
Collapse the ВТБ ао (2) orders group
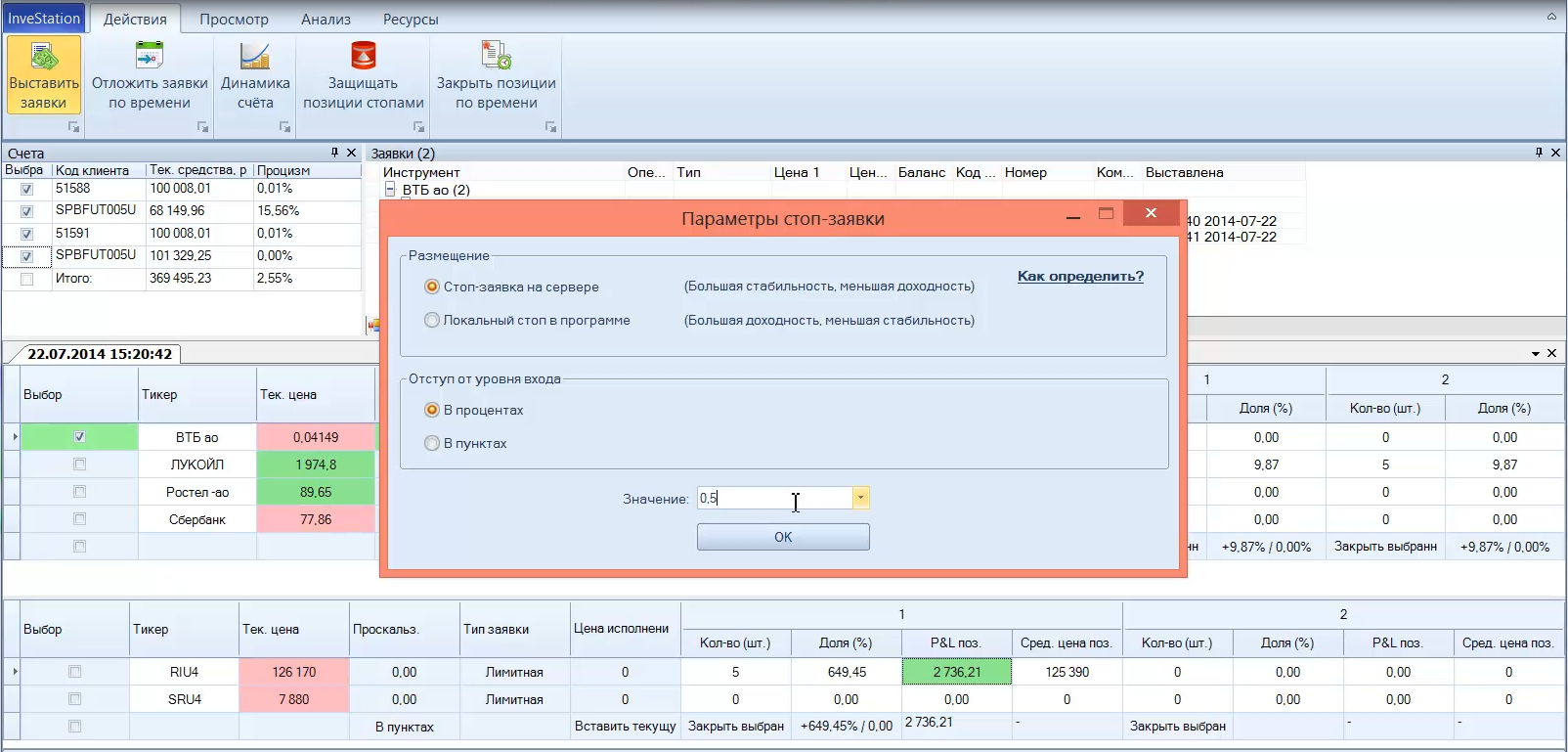click(390, 190)
